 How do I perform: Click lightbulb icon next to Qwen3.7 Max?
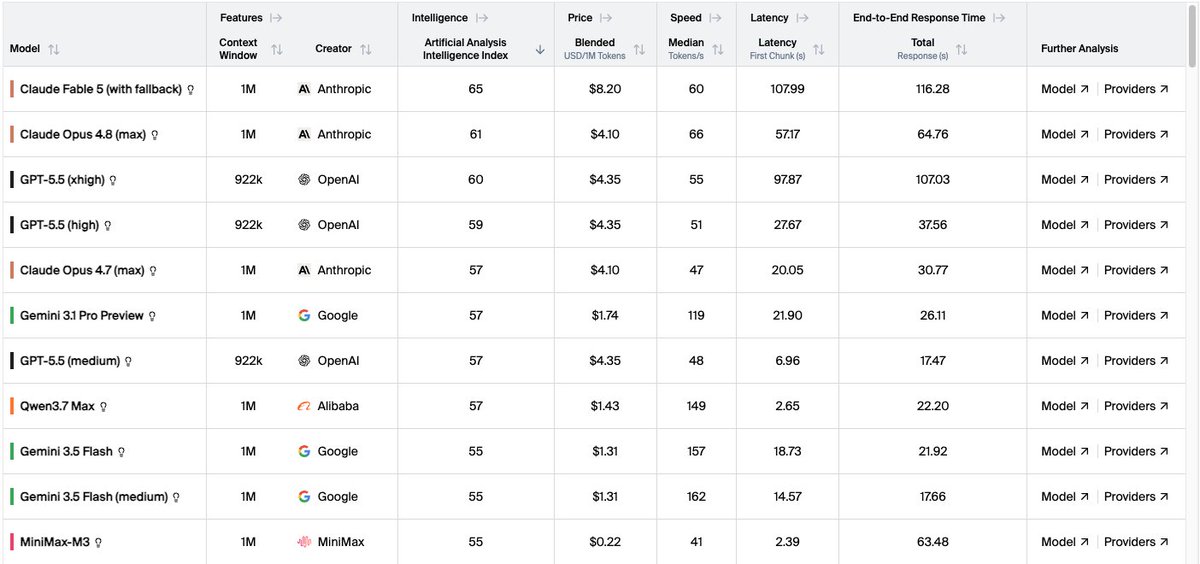[103, 407]
